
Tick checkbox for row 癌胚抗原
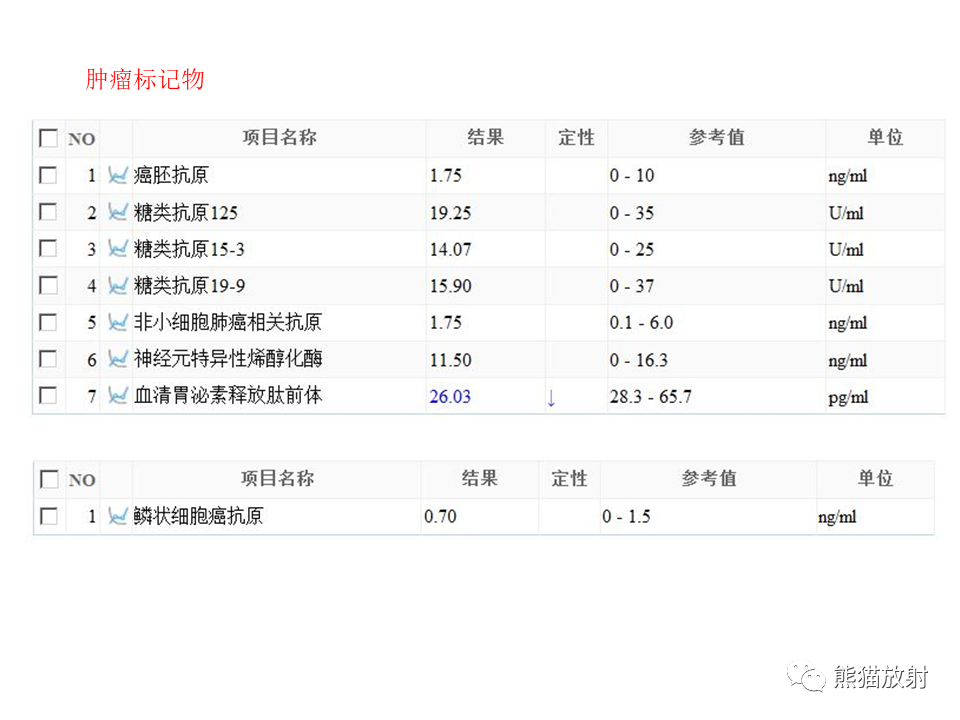click(x=48, y=175)
